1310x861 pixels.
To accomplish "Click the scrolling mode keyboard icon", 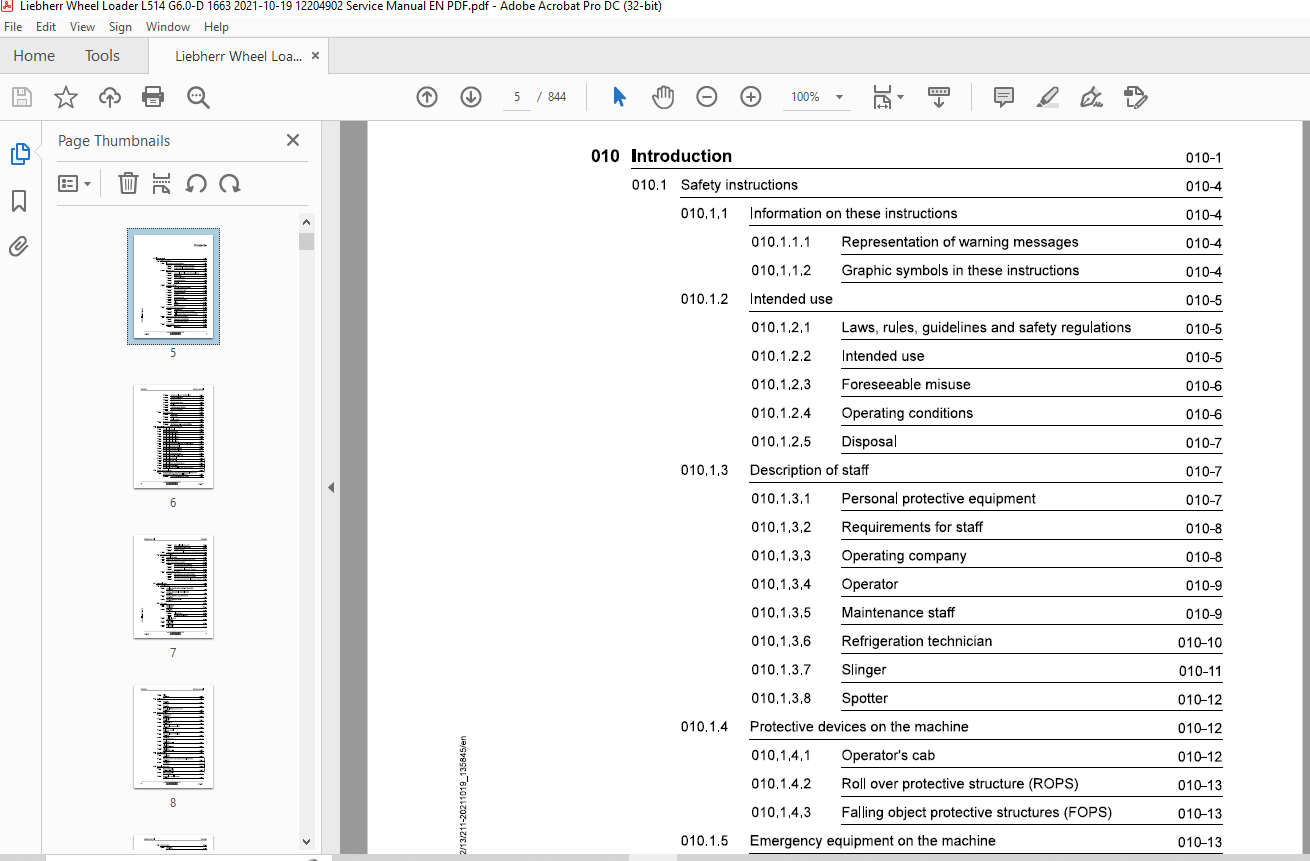I will pyautogui.click(x=939, y=97).
